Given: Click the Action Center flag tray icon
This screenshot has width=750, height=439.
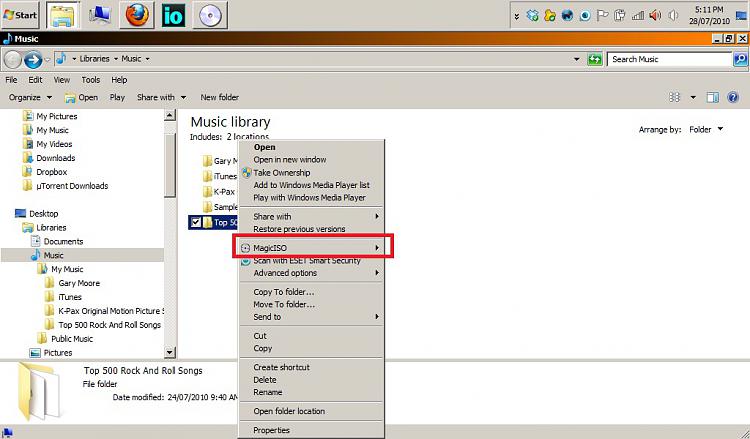Looking at the screenshot, I should 602,16.
